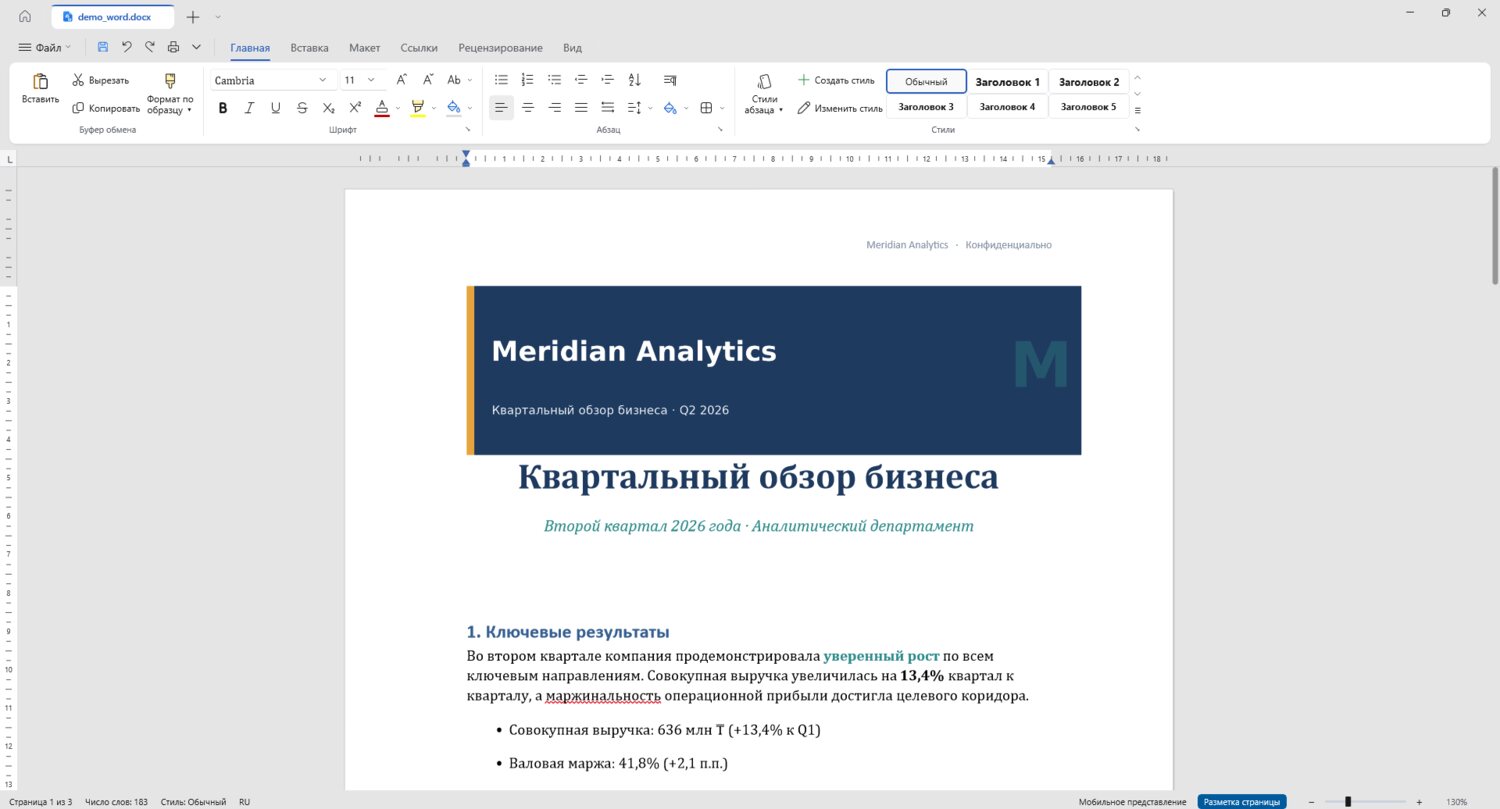Image resolution: width=1500 pixels, height=809 pixels.
Task: Open the Вид tab
Action: [x=572, y=47]
